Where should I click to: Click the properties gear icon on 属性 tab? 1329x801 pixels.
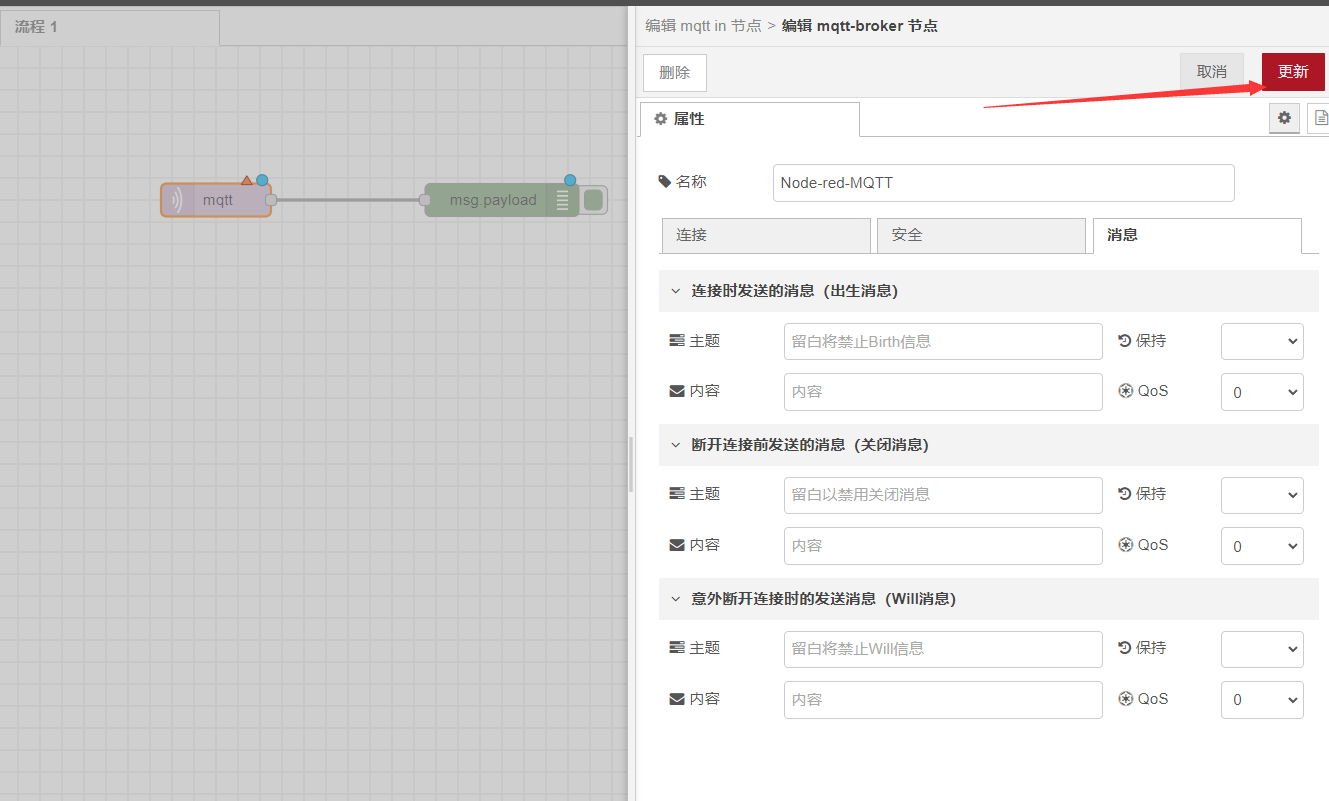pyautogui.click(x=660, y=119)
